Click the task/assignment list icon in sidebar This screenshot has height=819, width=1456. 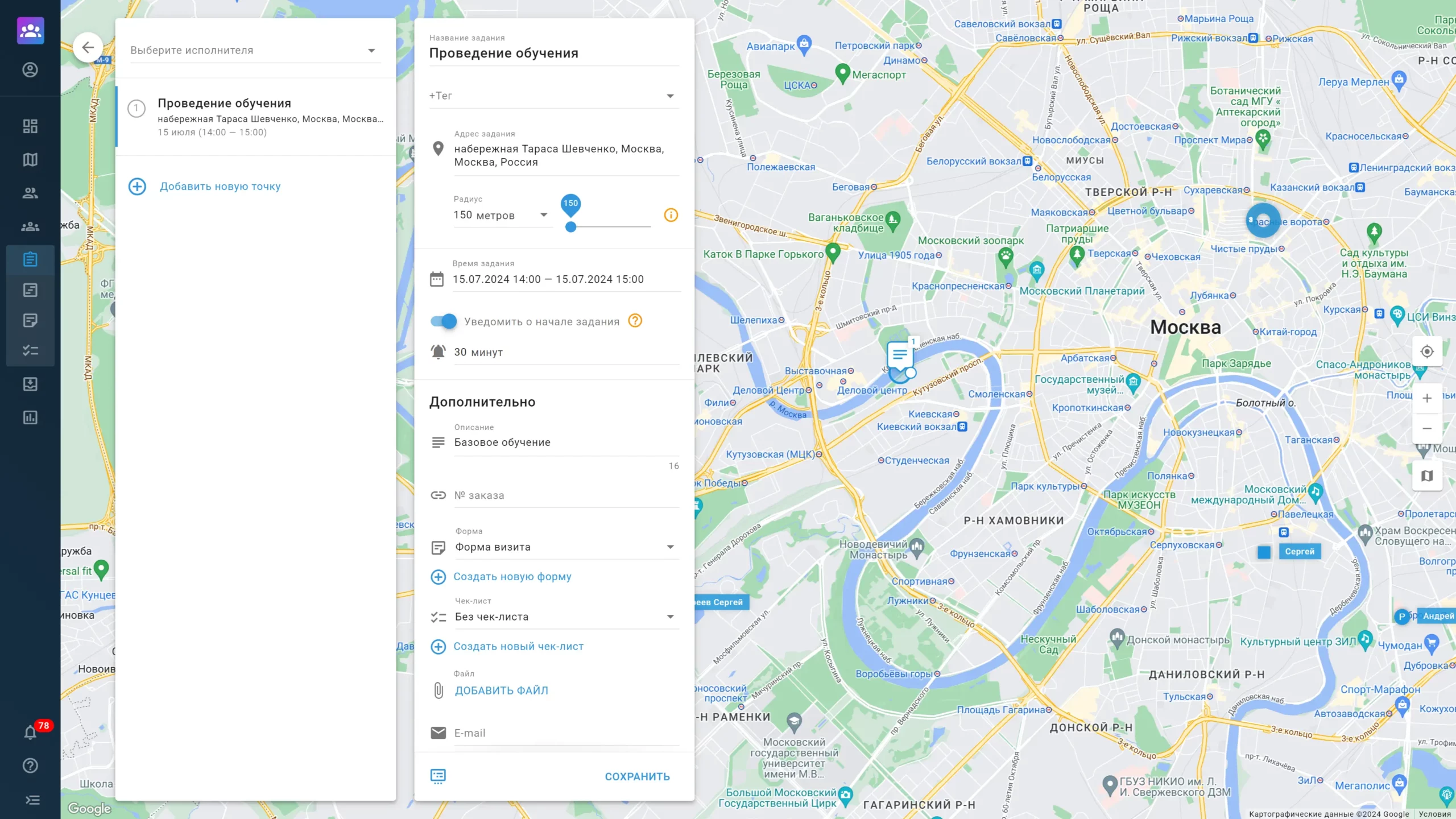(x=30, y=259)
